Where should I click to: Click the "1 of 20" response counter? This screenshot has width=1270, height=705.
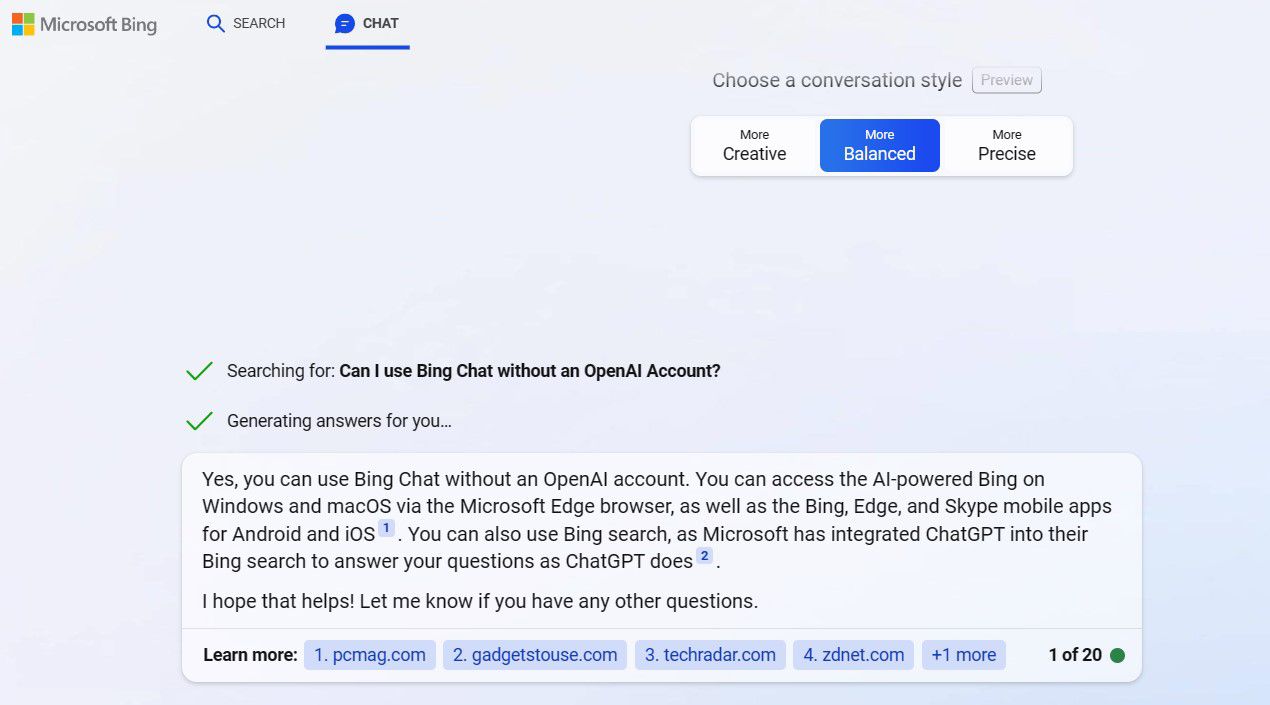(1074, 655)
